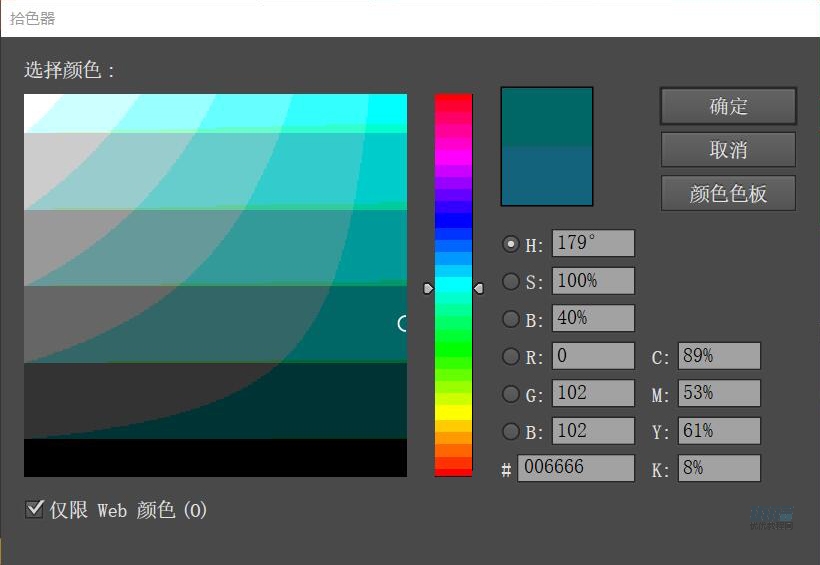
Task: Click the hex color code field
Action: 575,468
